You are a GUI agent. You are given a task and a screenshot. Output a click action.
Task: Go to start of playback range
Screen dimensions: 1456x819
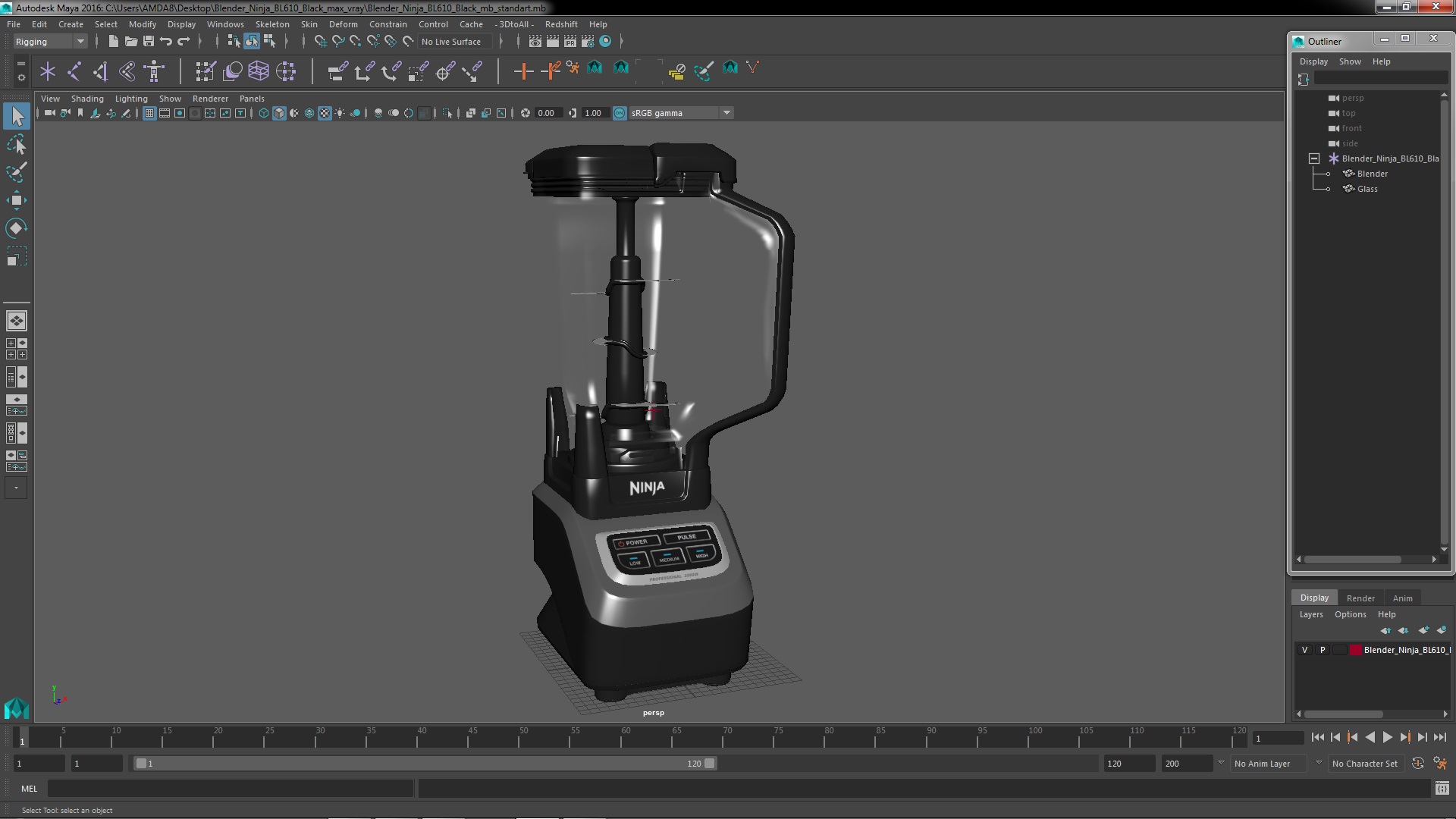point(1317,737)
